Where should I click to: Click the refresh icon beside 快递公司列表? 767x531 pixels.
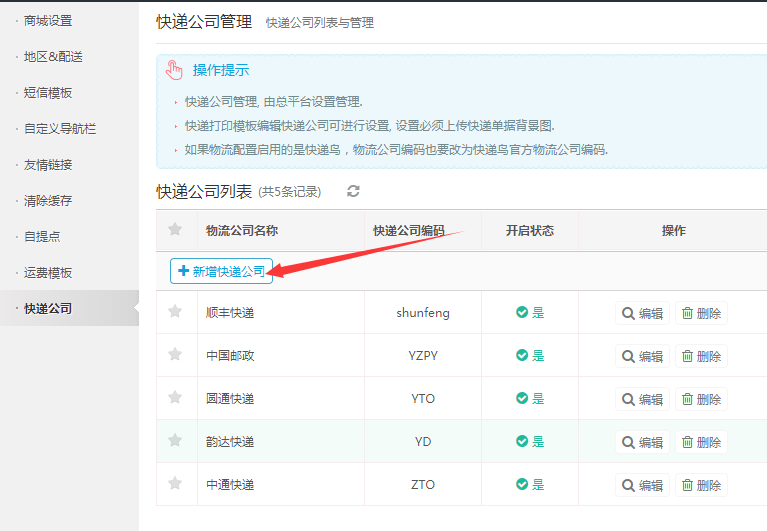(x=353, y=191)
